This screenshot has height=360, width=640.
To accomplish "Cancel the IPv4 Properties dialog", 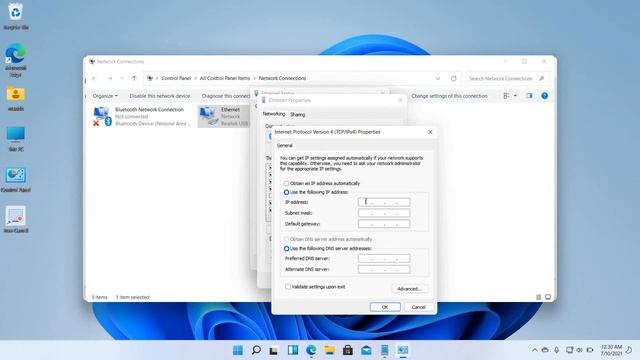I will click(x=418, y=307).
